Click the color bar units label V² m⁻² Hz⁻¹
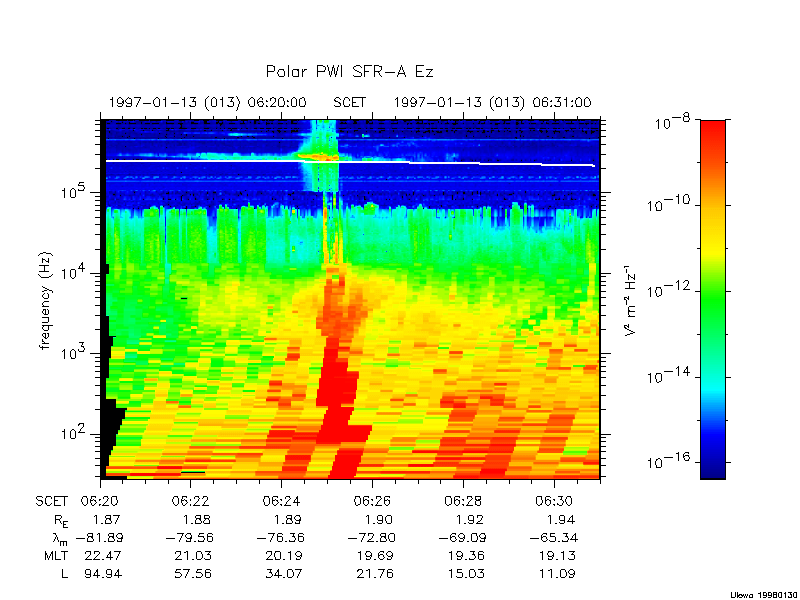Image resolution: width=800 pixels, height=600 pixels. pos(631,299)
